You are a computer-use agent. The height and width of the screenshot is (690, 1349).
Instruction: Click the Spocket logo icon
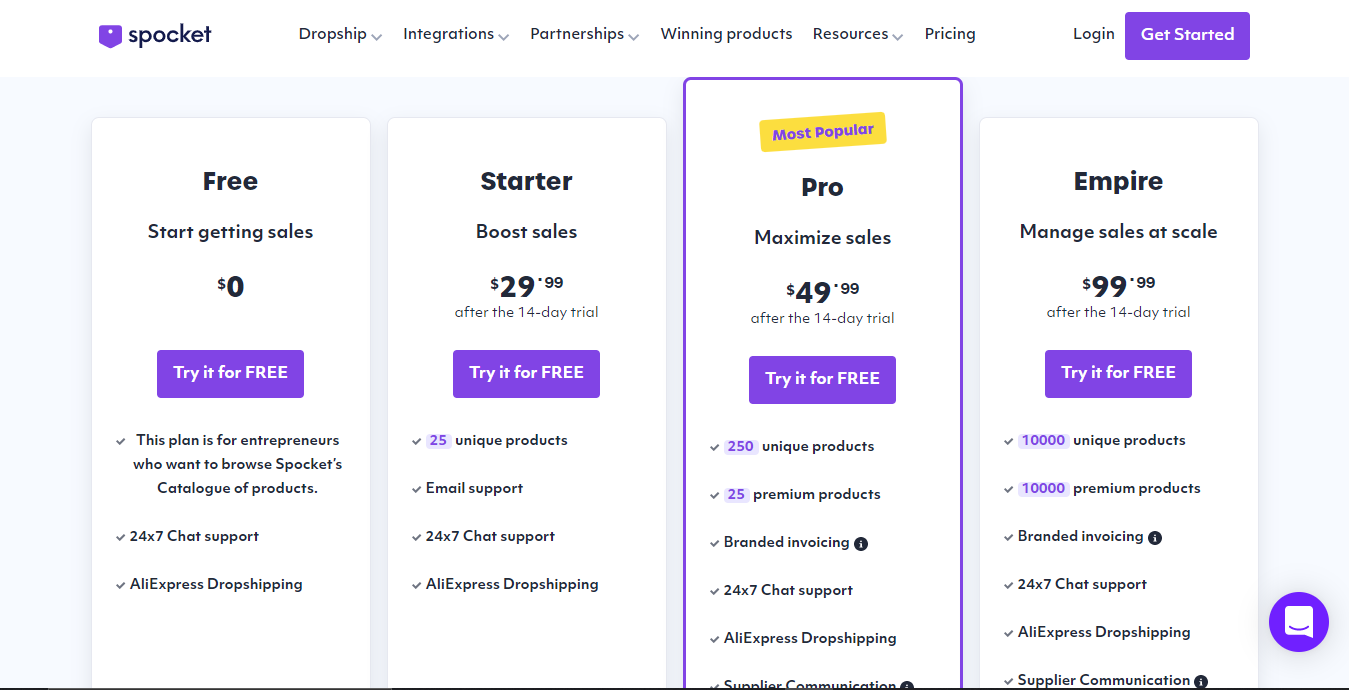coord(110,35)
